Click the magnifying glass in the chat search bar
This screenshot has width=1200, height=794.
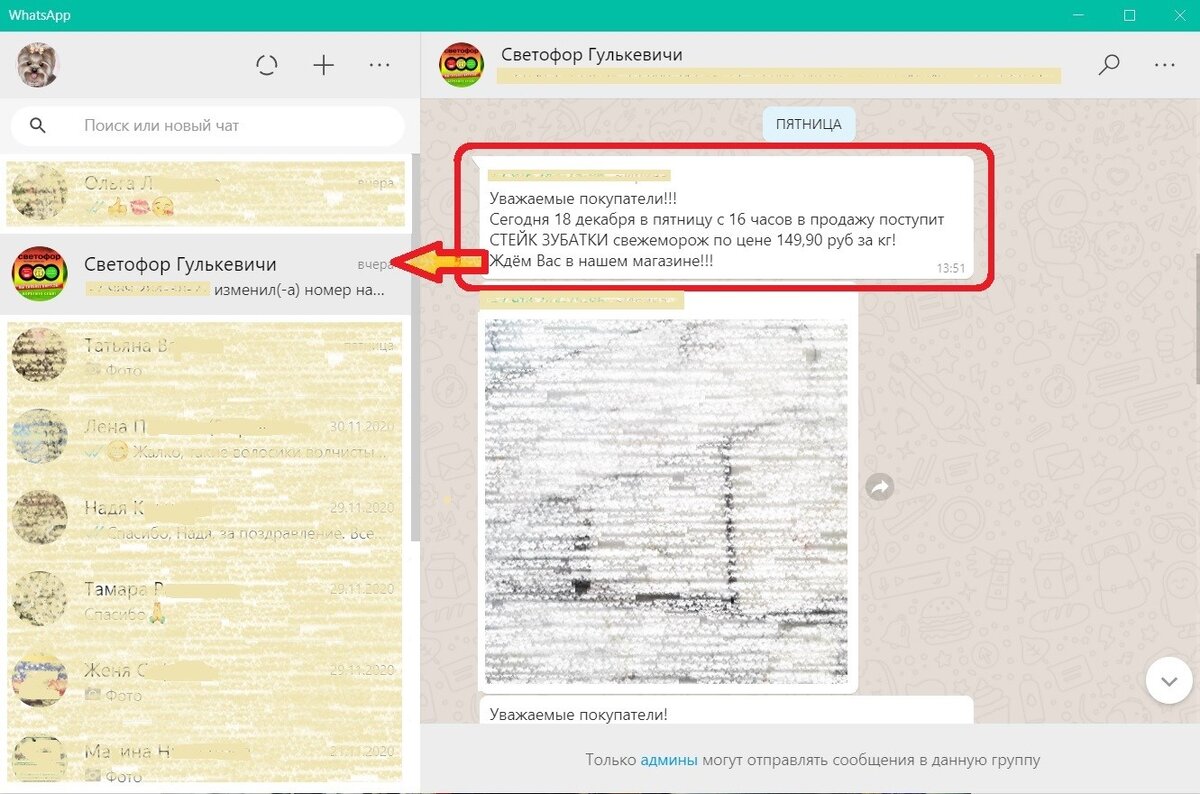click(38, 125)
